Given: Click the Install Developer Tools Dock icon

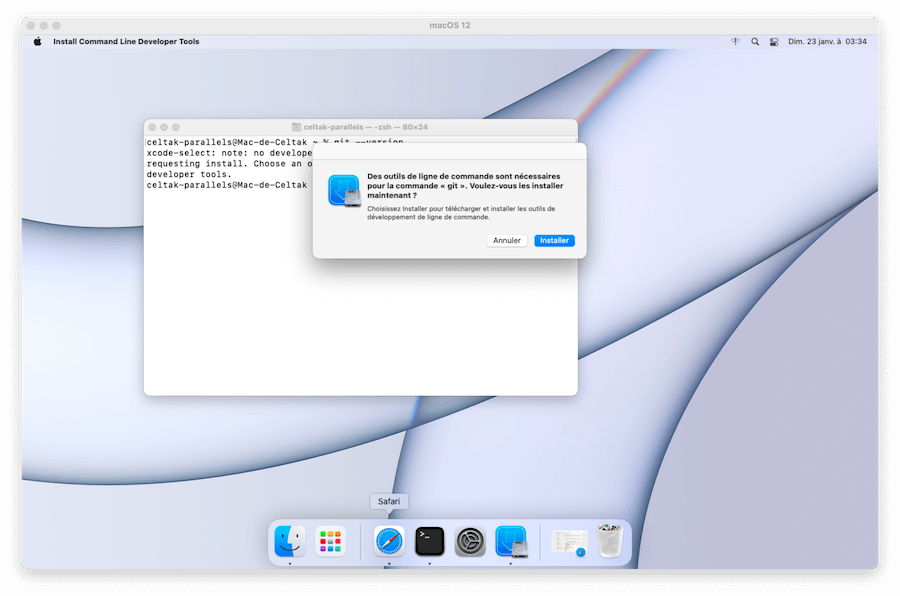Looking at the screenshot, I should coord(511,541).
